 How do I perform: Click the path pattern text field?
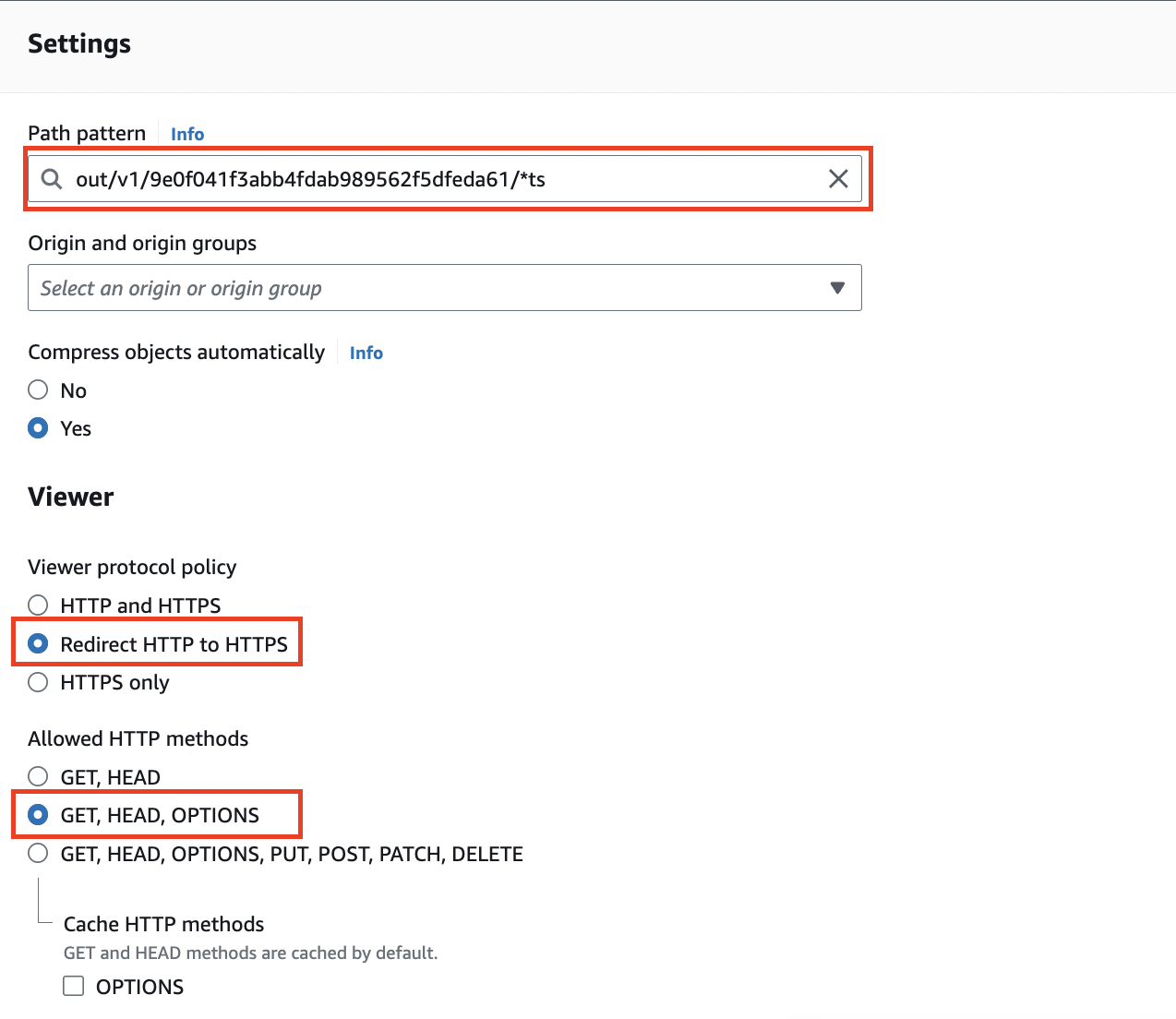[443, 179]
